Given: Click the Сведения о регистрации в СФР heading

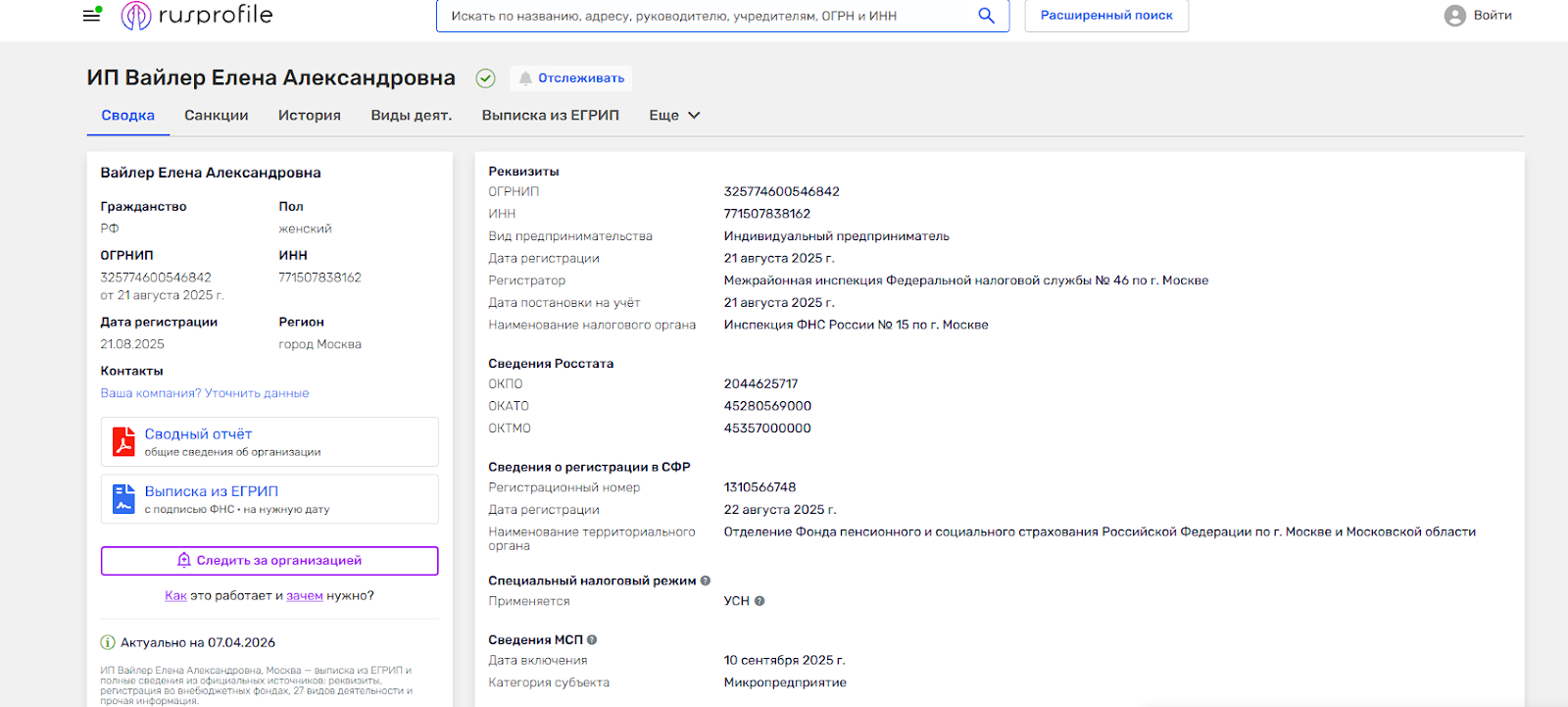Looking at the screenshot, I should point(590,467).
